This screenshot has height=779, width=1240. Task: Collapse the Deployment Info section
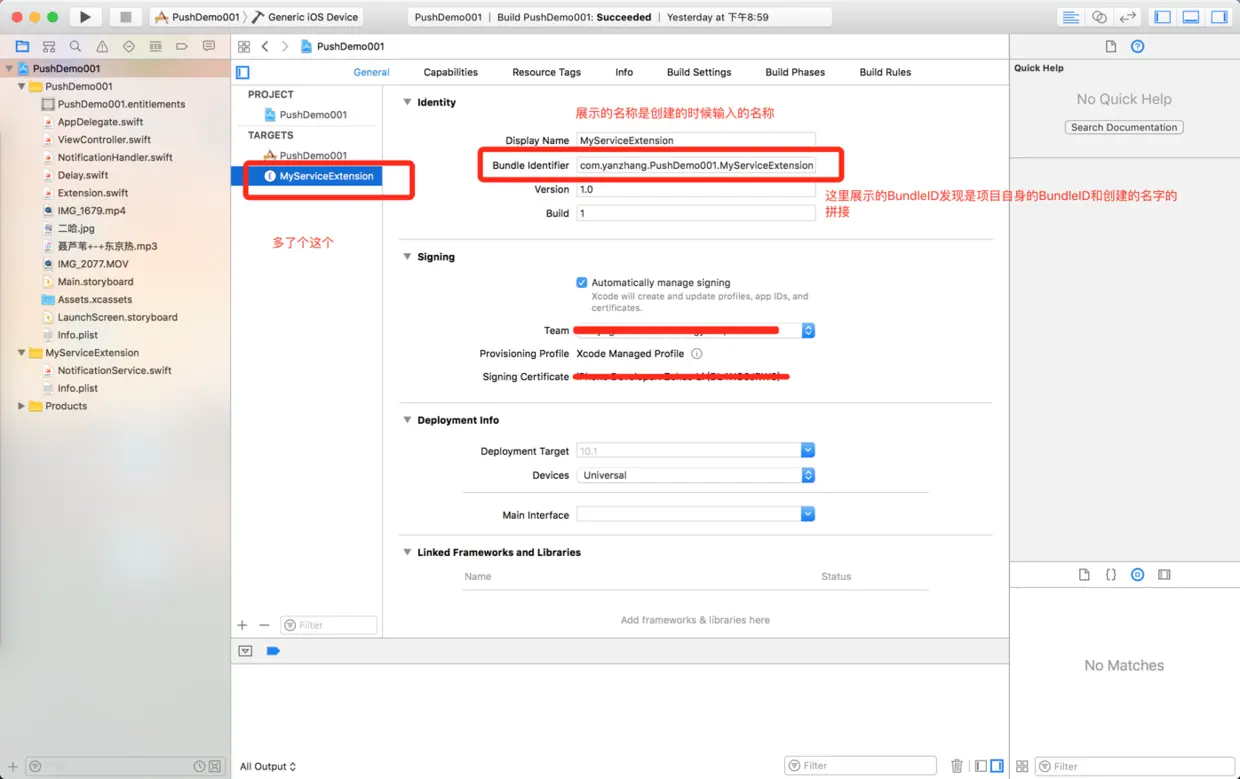coord(407,420)
